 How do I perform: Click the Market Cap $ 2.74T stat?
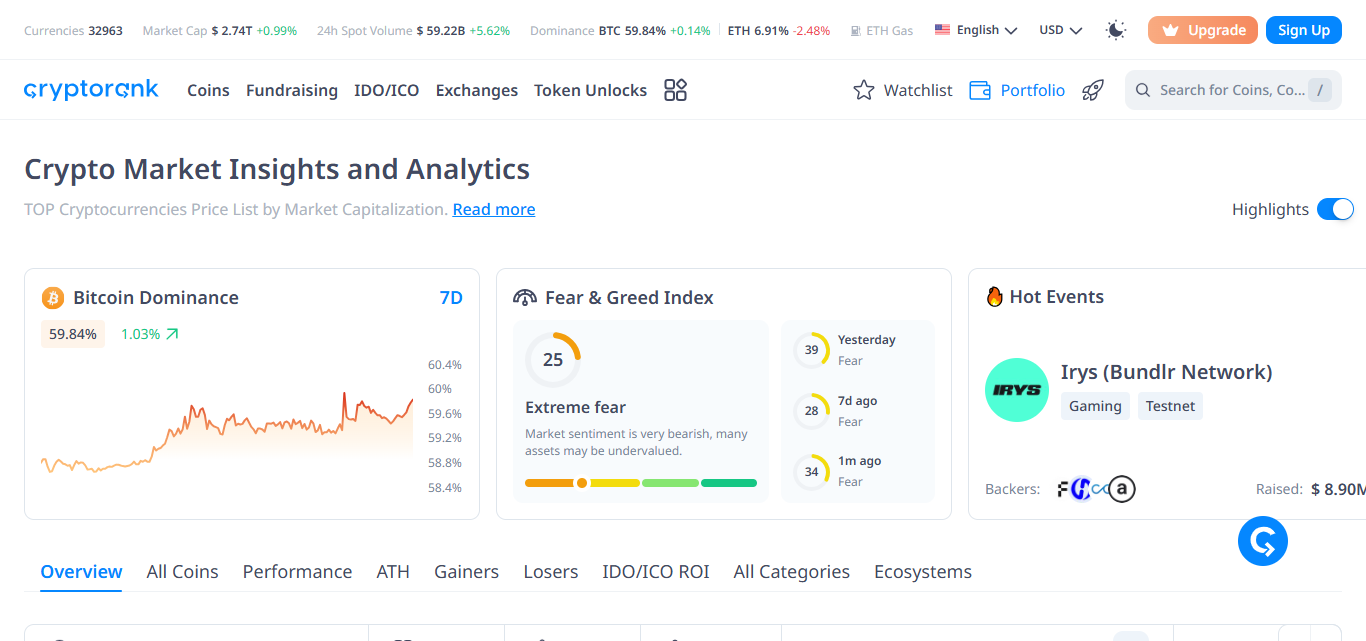(x=220, y=31)
